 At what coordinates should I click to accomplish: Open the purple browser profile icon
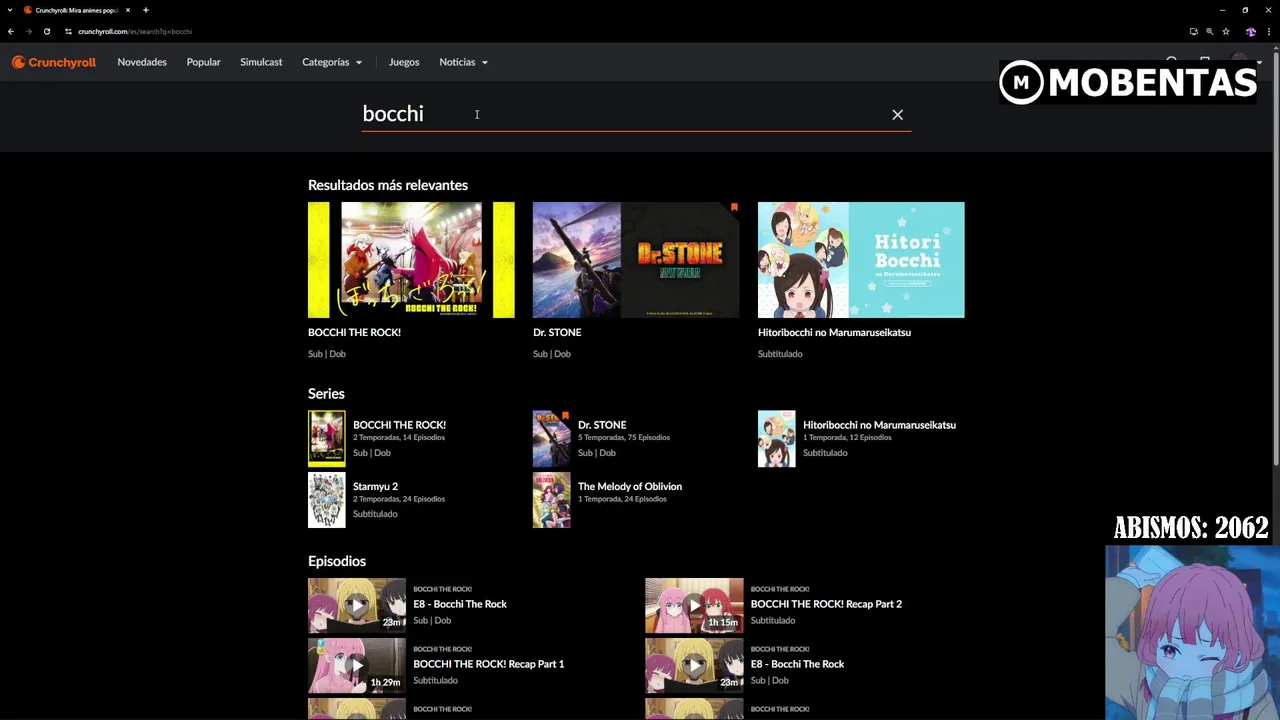tap(1250, 31)
